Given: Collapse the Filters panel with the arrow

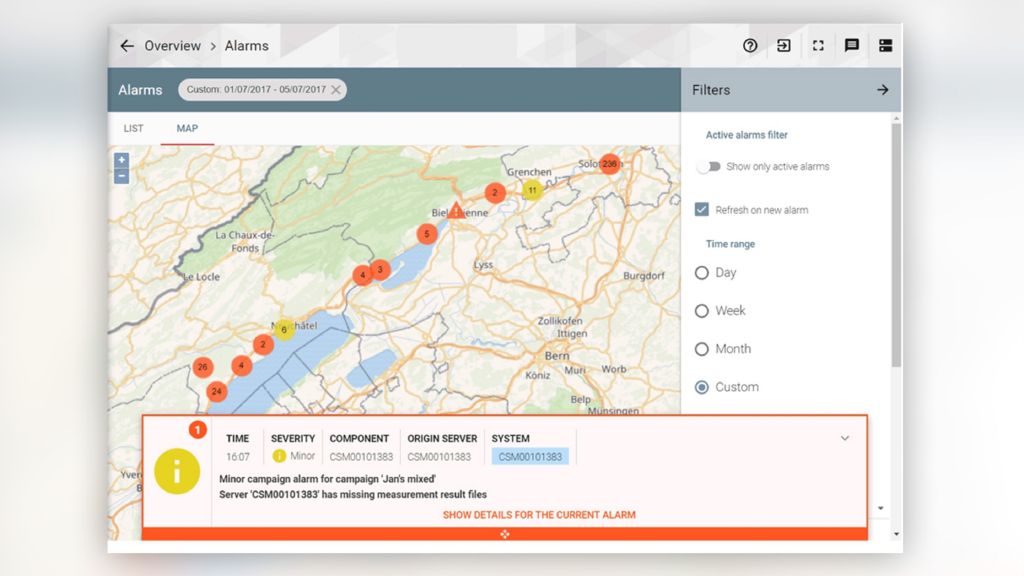Looking at the screenshot, I should [882, 89].
